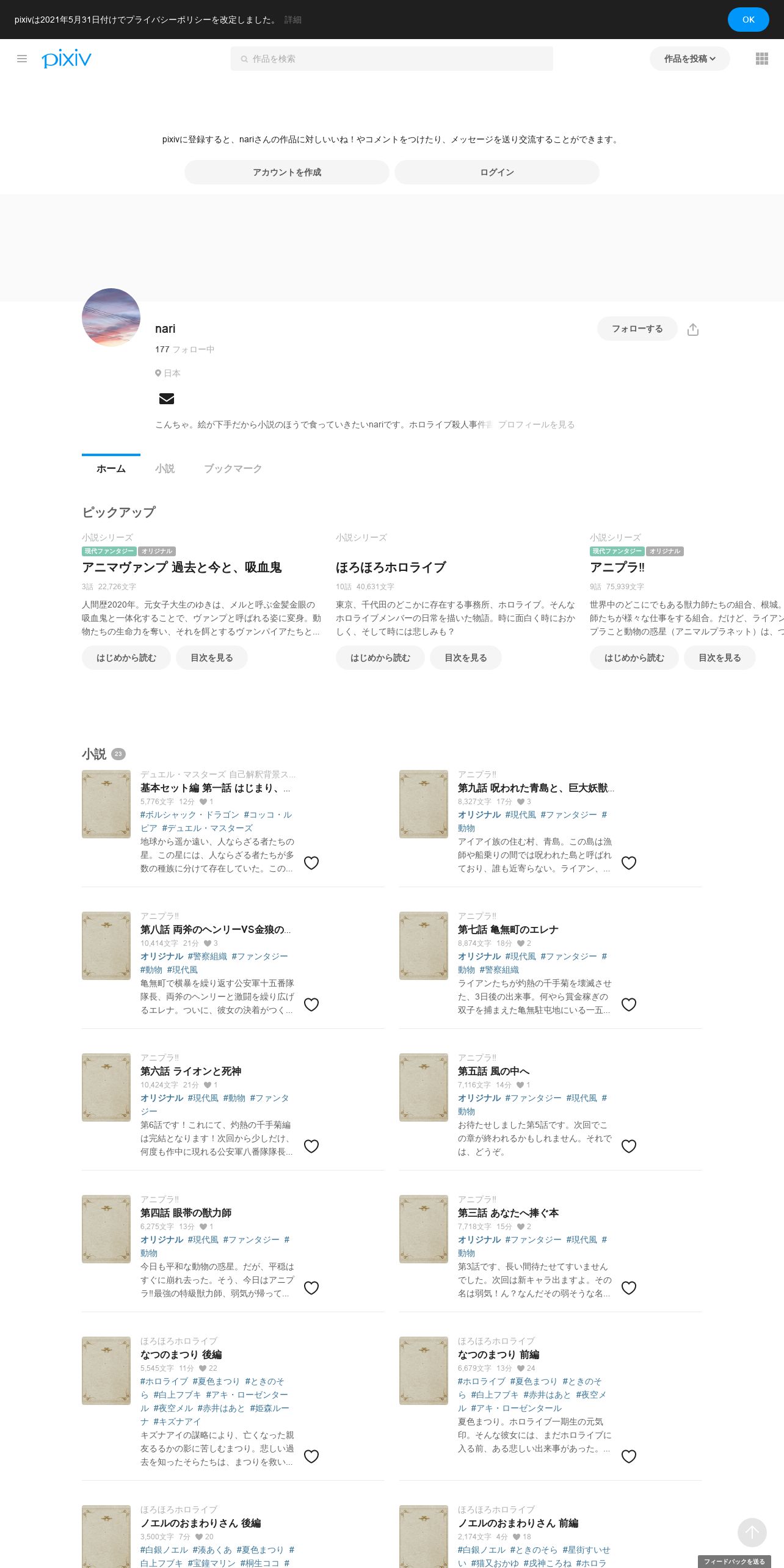Viewport: 784px width, 1568px height.
Task: Switch to the ブックマーク tab
Action: click(x=233, y=468)
